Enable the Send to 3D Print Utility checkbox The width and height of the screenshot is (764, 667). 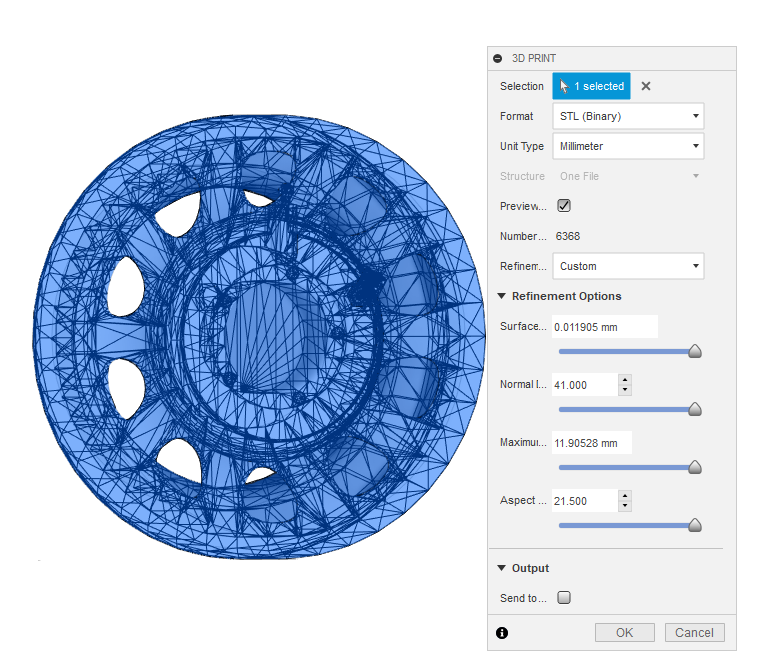click(x=564, y=598)
